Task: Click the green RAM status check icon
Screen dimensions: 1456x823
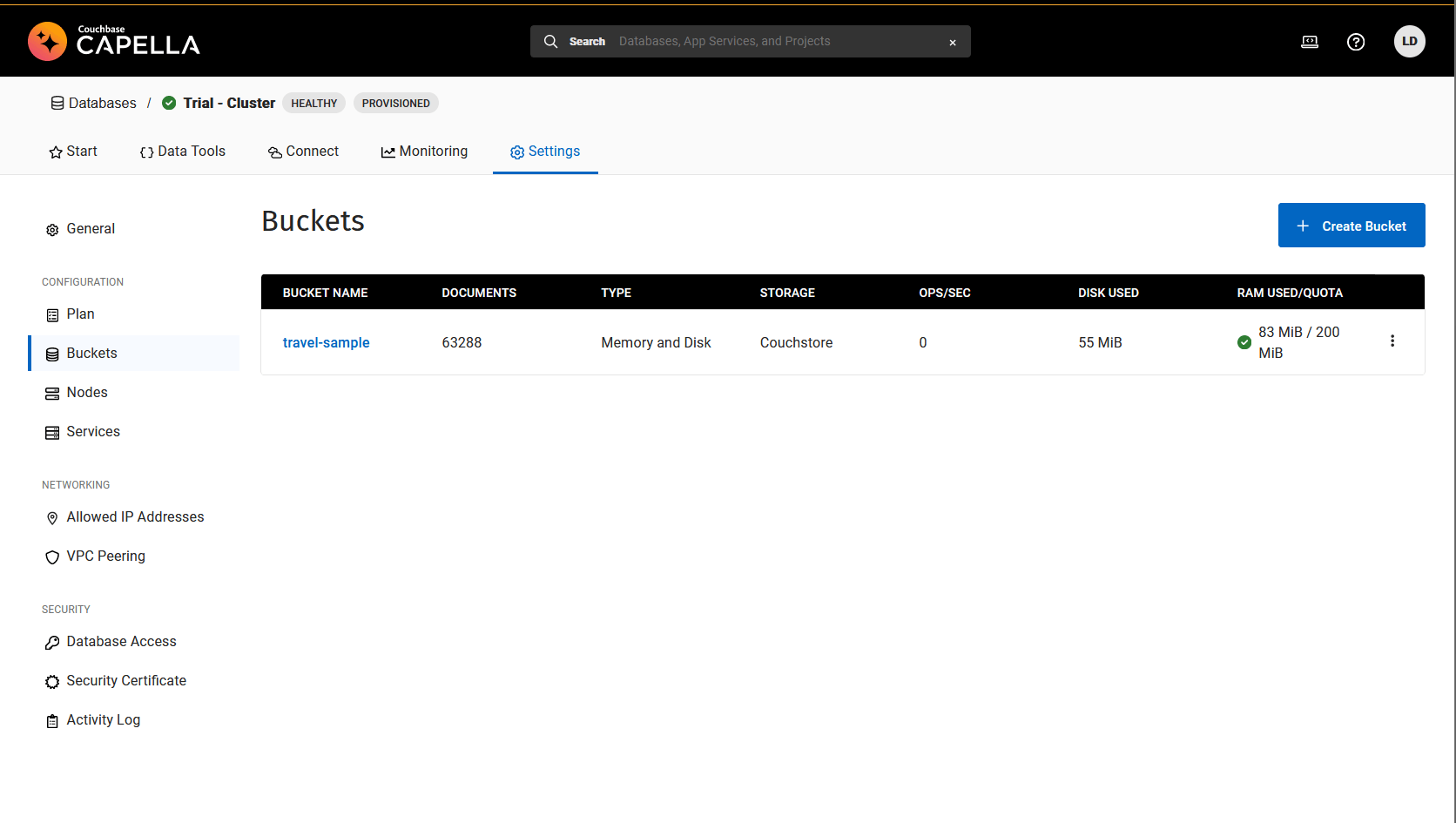Action: [1244, 342]
